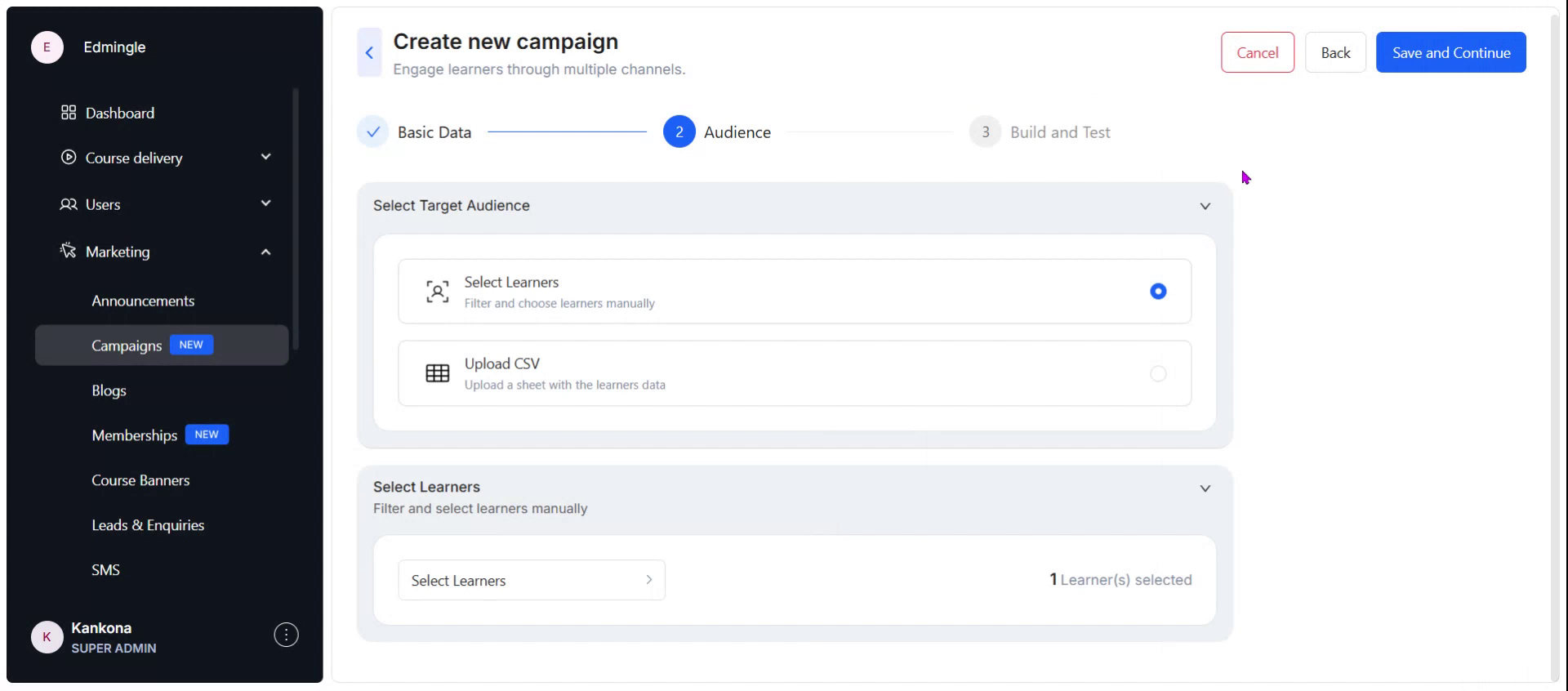Image resolution: width=1568 pixels, height=691 pixels.
Task: Click the '1 Learner(s) selected' text
Action: pyautogui.click(x=1120, y=580)
